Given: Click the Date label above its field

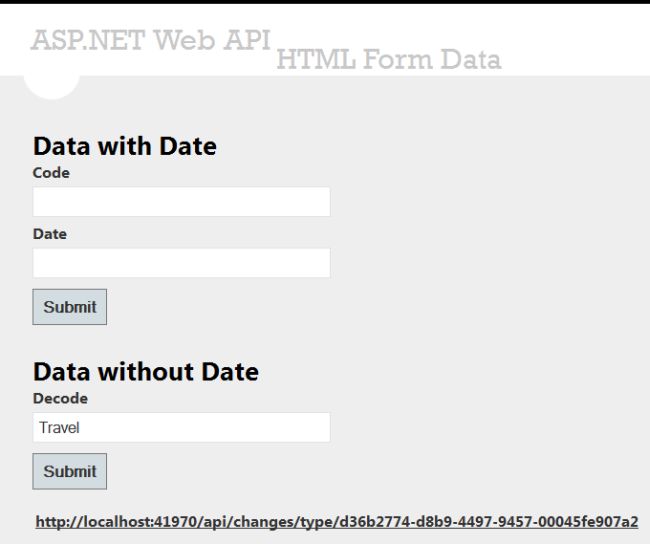Looking at the screenshot, I should point(50,234).
